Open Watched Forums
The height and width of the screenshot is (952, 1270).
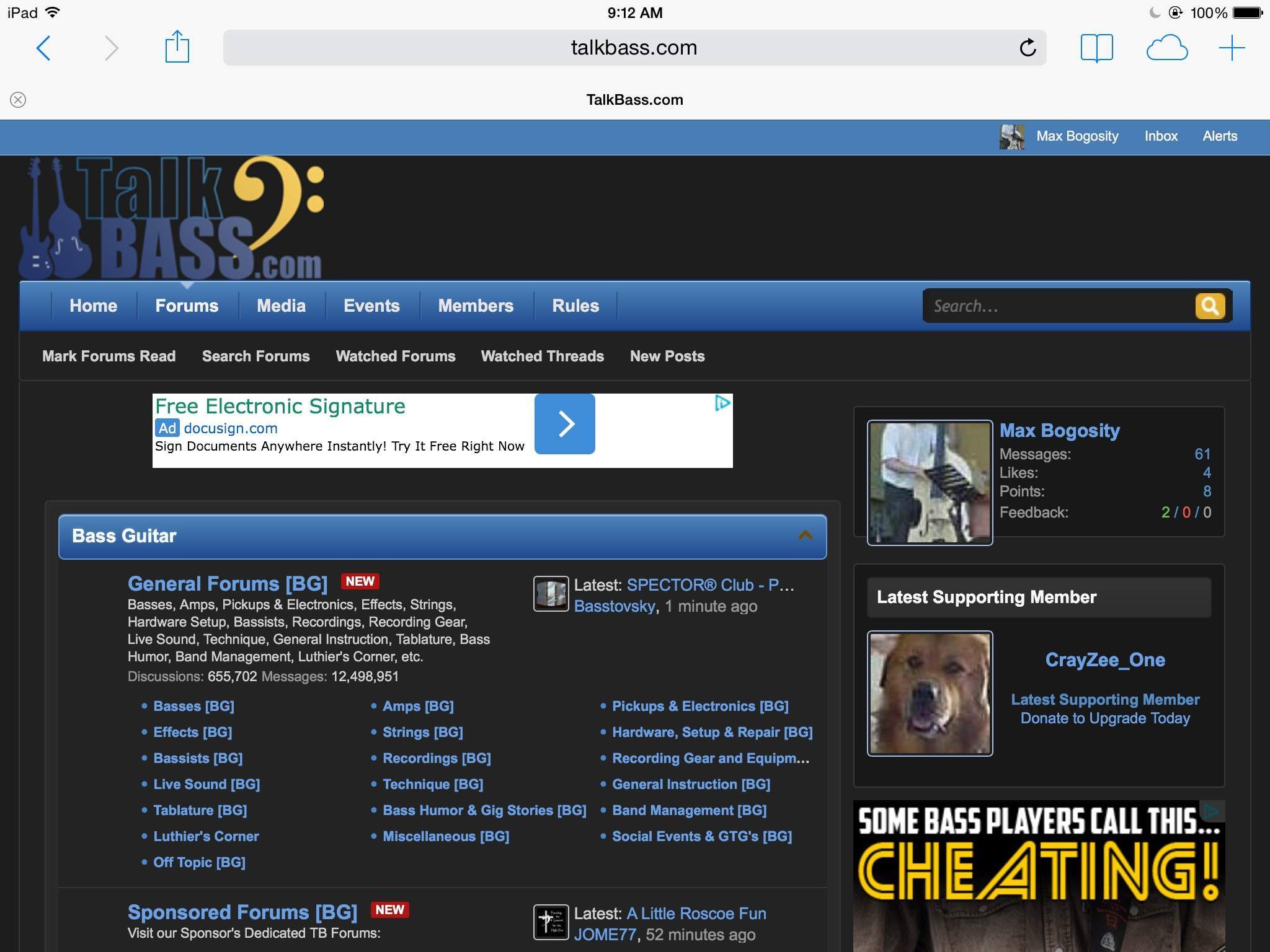click(x=396, y=356)
